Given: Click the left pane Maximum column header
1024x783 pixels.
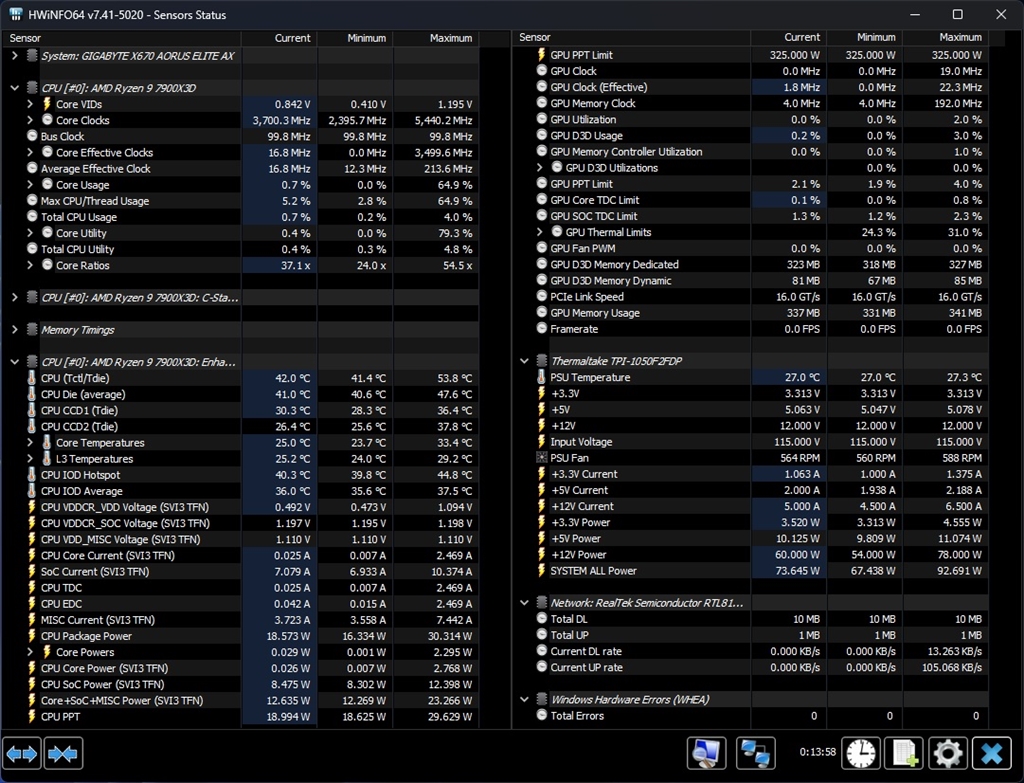Looking at the screenshot, I should point(436,38).
